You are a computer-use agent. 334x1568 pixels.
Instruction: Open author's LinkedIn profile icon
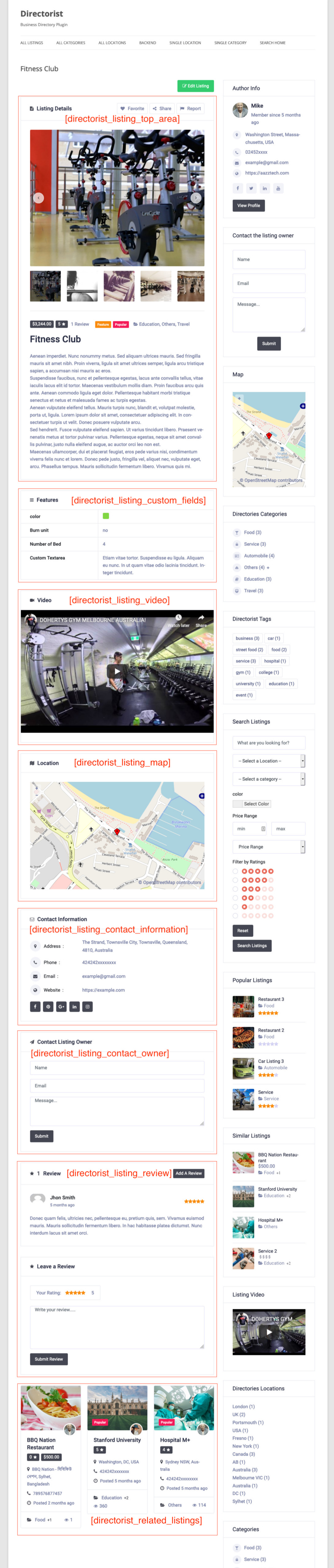coord(265,188)
